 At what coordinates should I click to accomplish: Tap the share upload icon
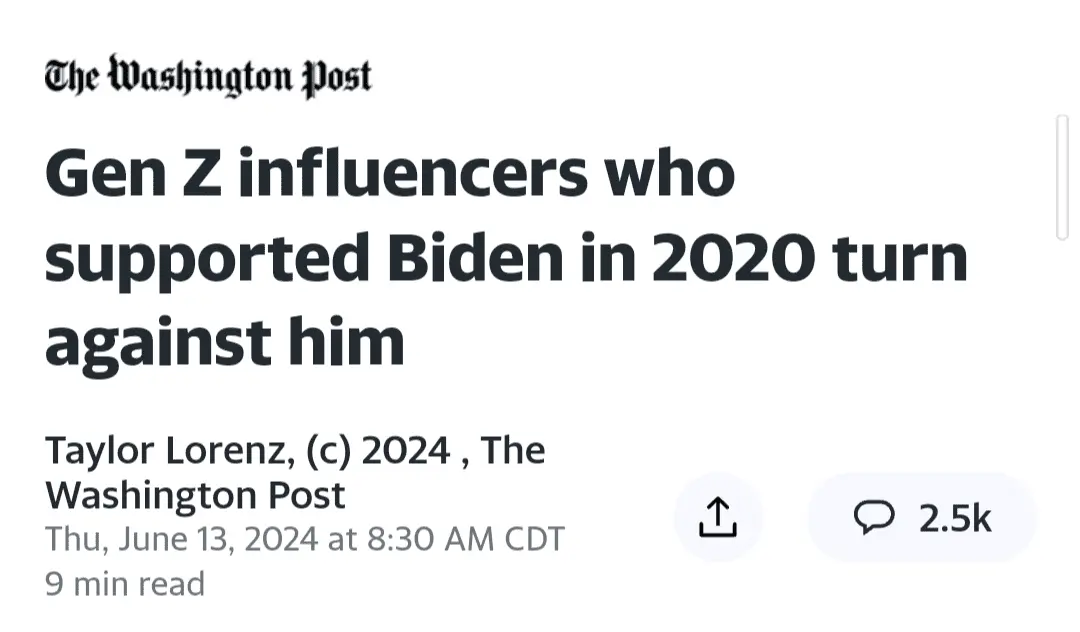pos(718,517)
